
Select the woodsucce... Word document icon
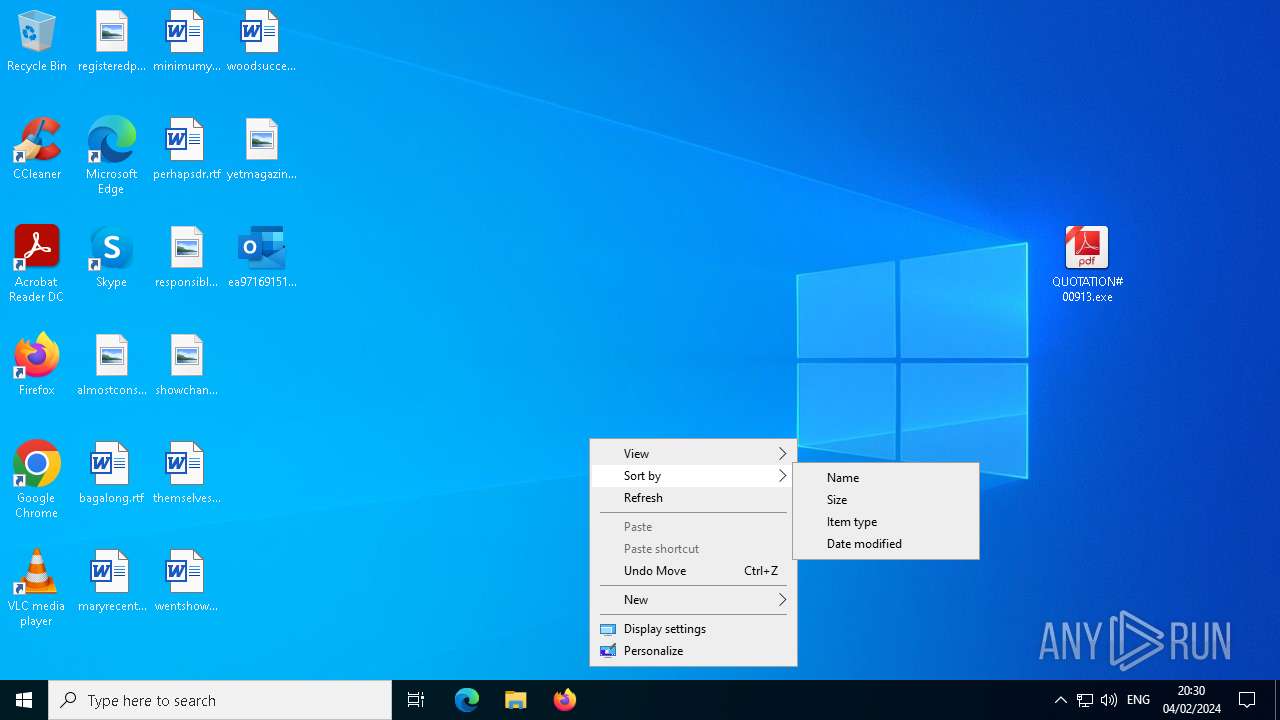[x=261, y=42]
